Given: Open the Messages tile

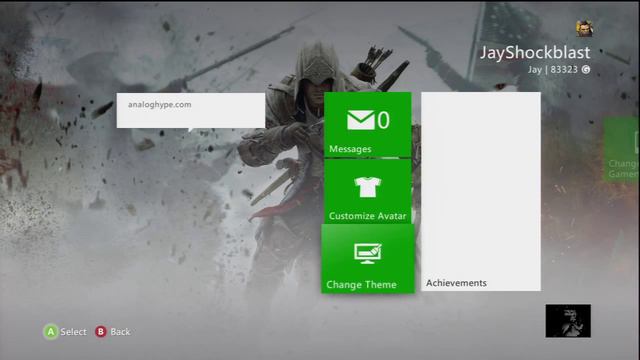Looking at the screenshot, I should tap(367, 124).
